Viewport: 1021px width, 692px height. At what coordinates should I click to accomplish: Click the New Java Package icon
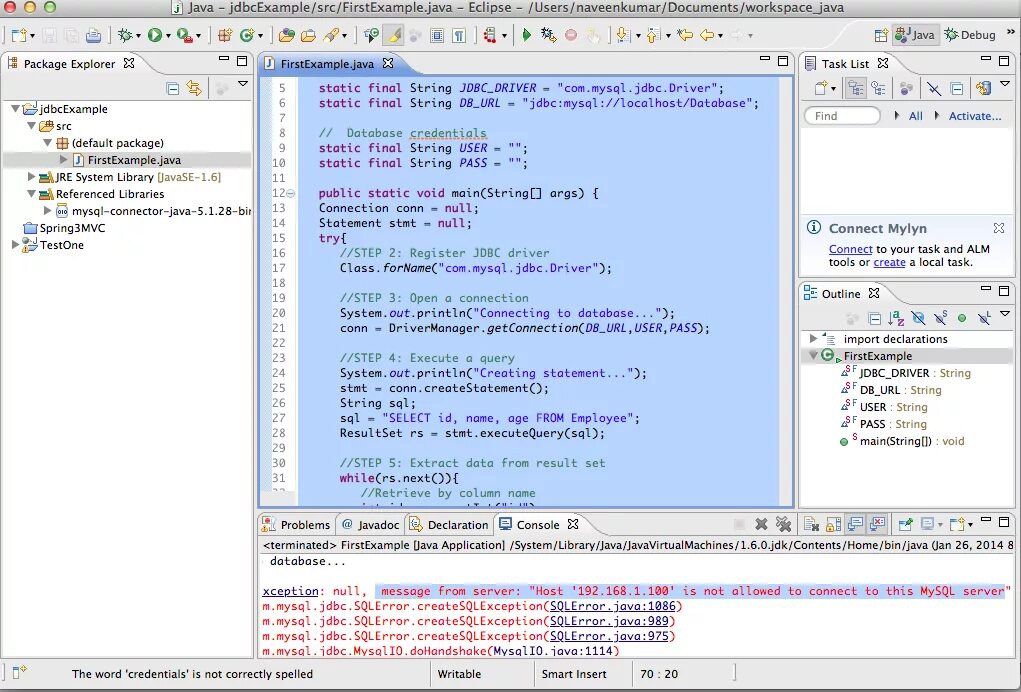click(225, 35)
